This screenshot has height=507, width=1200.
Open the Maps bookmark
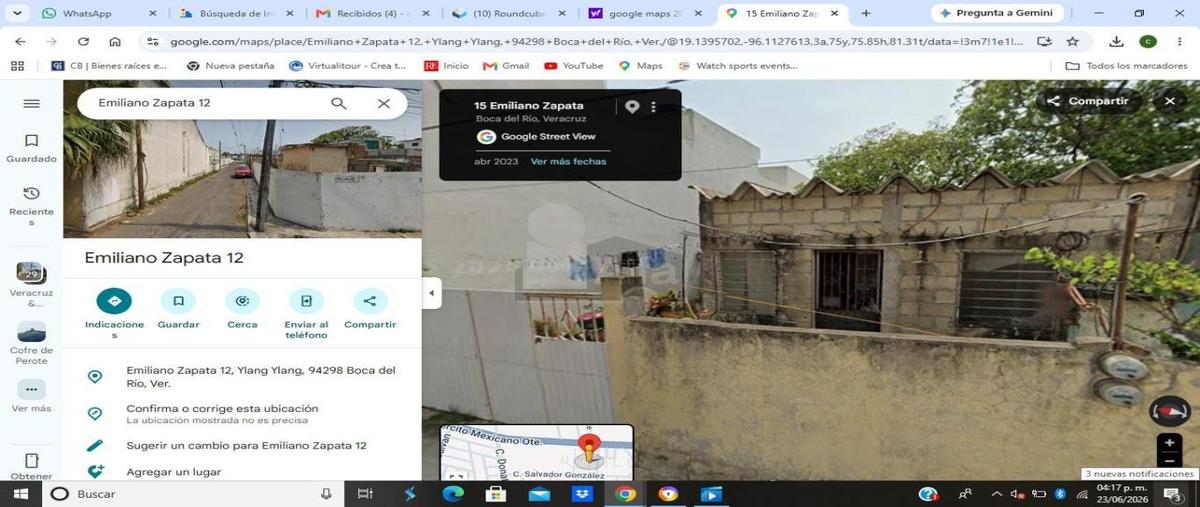coord(640,66)
